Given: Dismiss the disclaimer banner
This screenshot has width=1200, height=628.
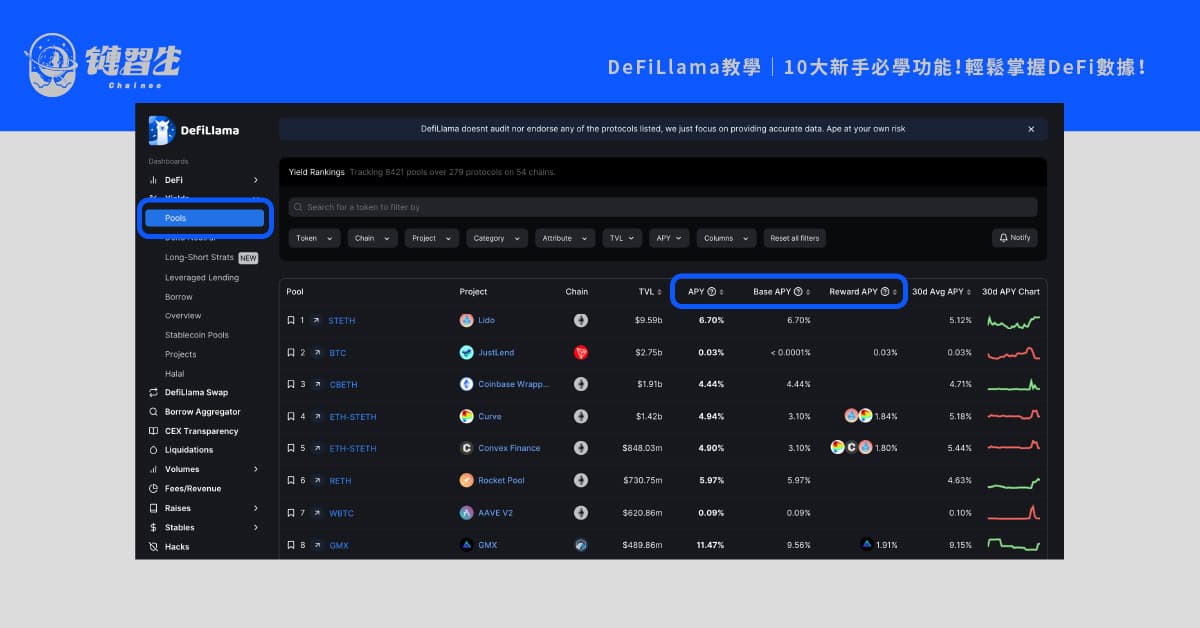Looking at the screenshot, I should coord(1031,129).
